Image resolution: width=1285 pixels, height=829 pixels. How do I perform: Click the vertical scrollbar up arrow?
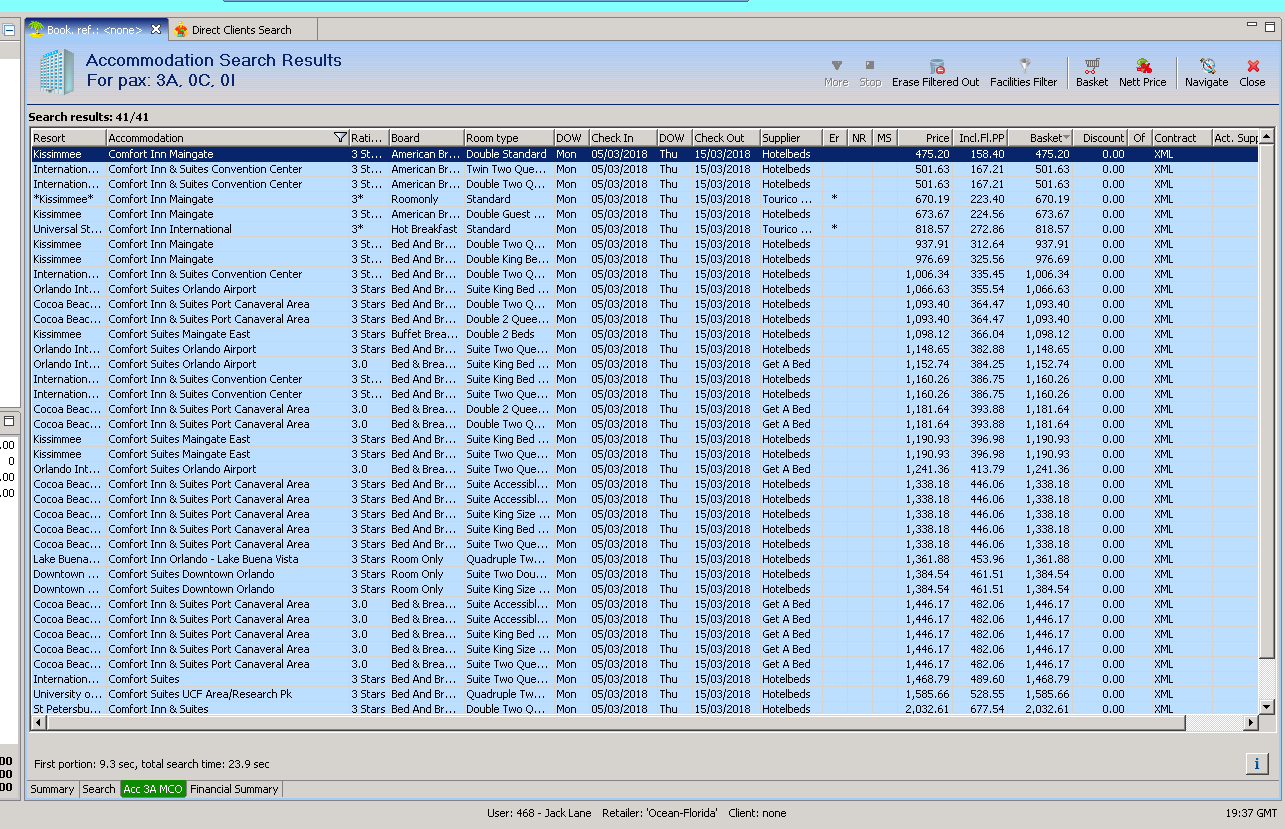click(1266, 137)
